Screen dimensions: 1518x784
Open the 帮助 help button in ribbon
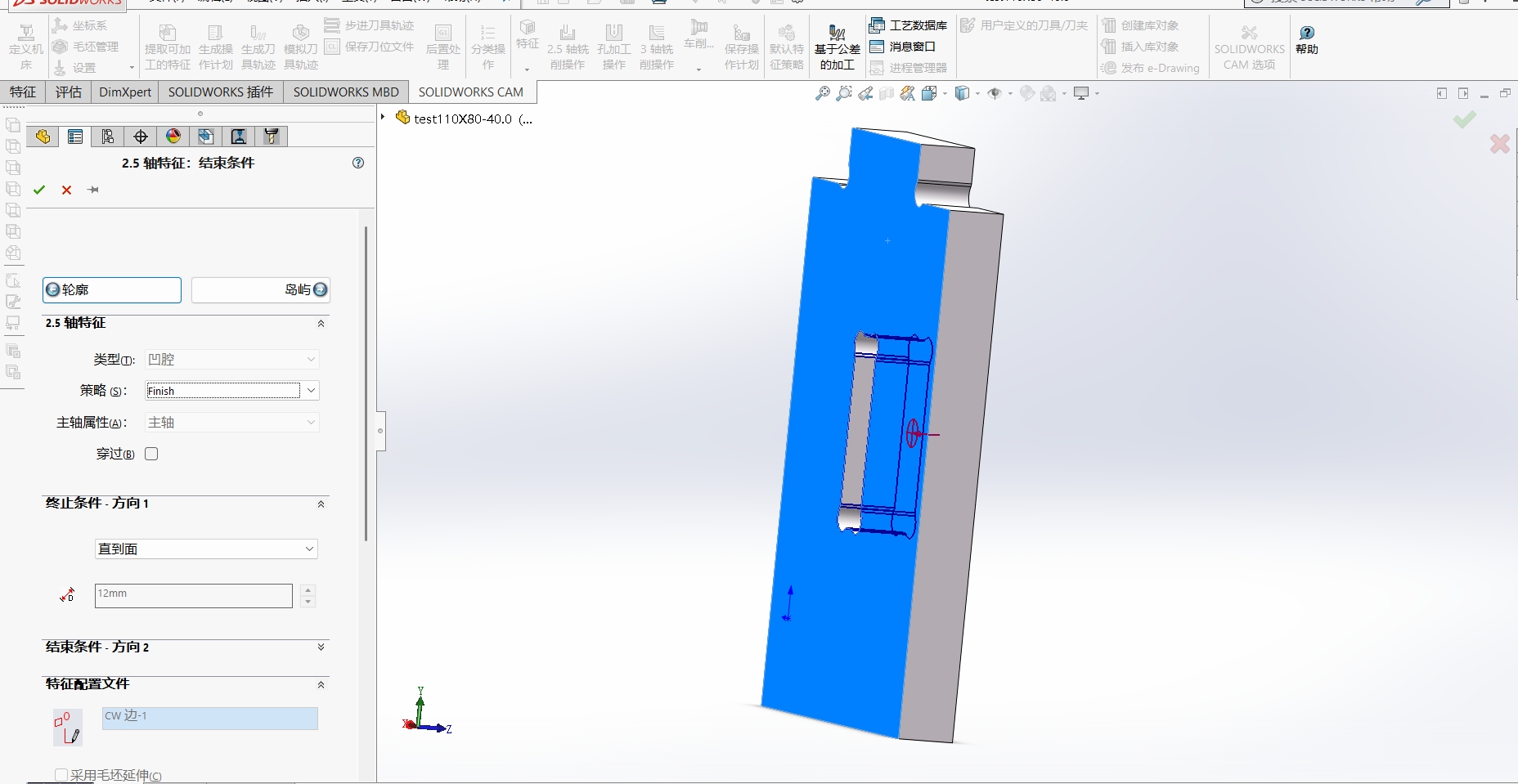1307,40
